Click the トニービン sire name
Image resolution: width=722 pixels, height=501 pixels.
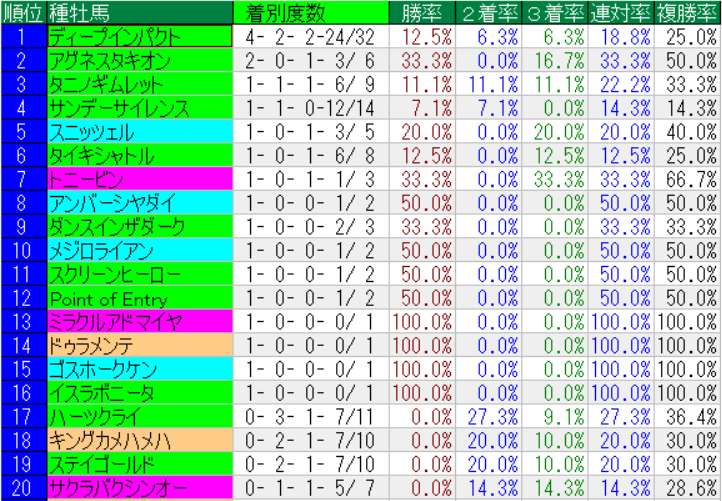pyautogui.click(x=140, y=179)
